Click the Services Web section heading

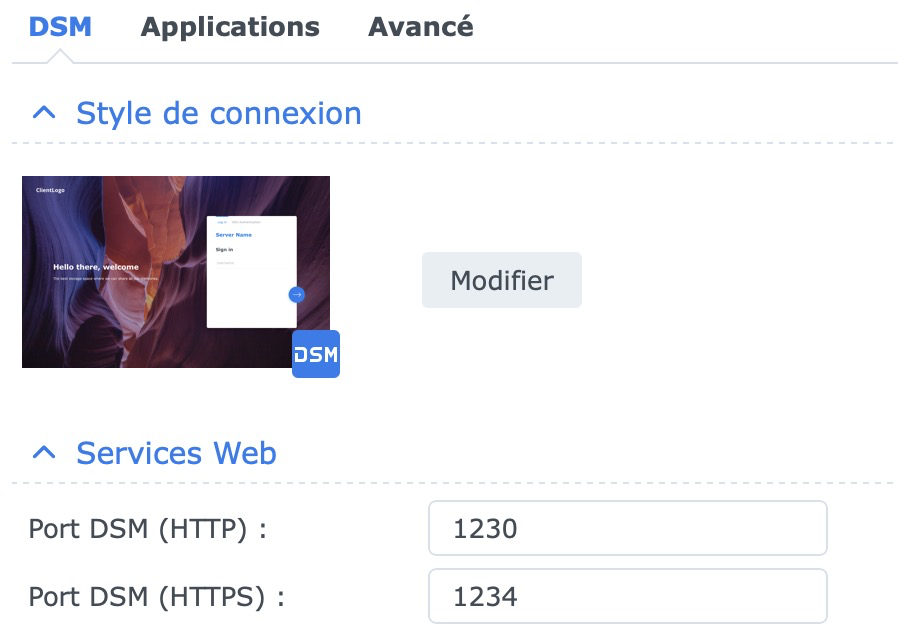pos(176,453)
